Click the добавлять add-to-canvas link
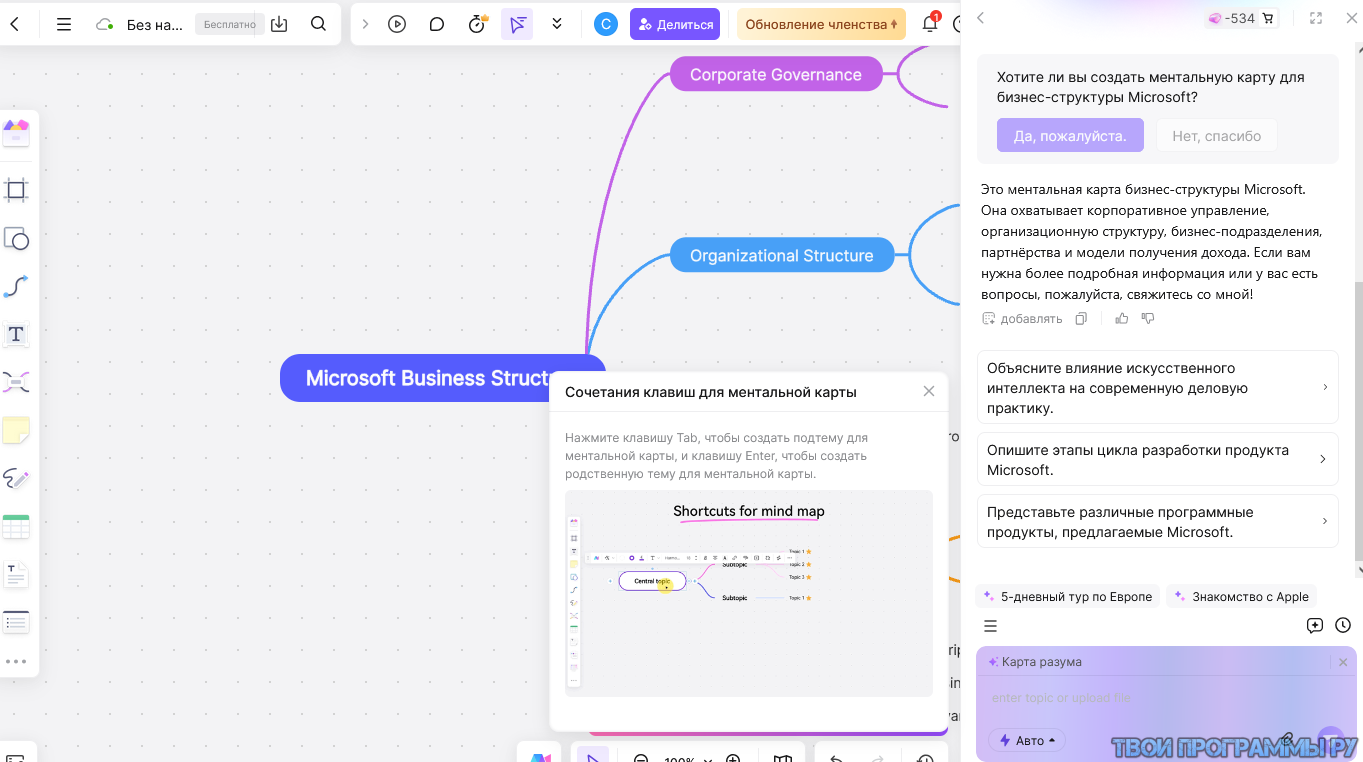Image resolution: width=1363 pixels, height=762 pixels. [x=1022, y=318]
